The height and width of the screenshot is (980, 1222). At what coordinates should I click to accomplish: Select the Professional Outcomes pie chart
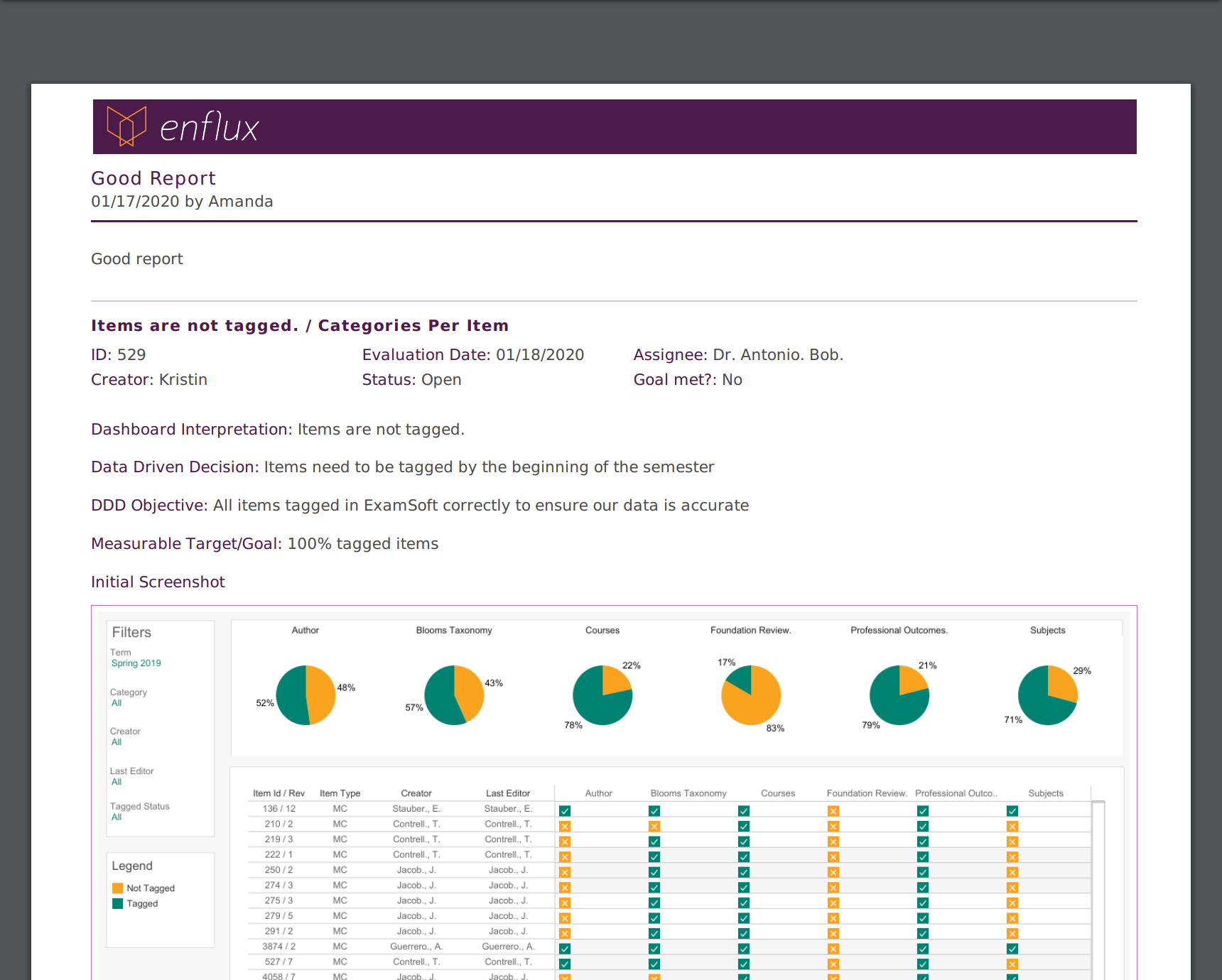pos(899,695)
